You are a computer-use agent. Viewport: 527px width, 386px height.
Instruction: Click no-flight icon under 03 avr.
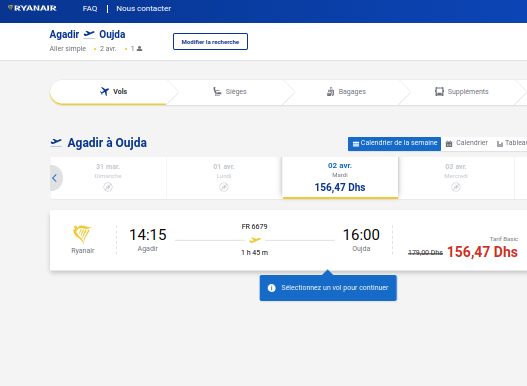click(456, 187)
